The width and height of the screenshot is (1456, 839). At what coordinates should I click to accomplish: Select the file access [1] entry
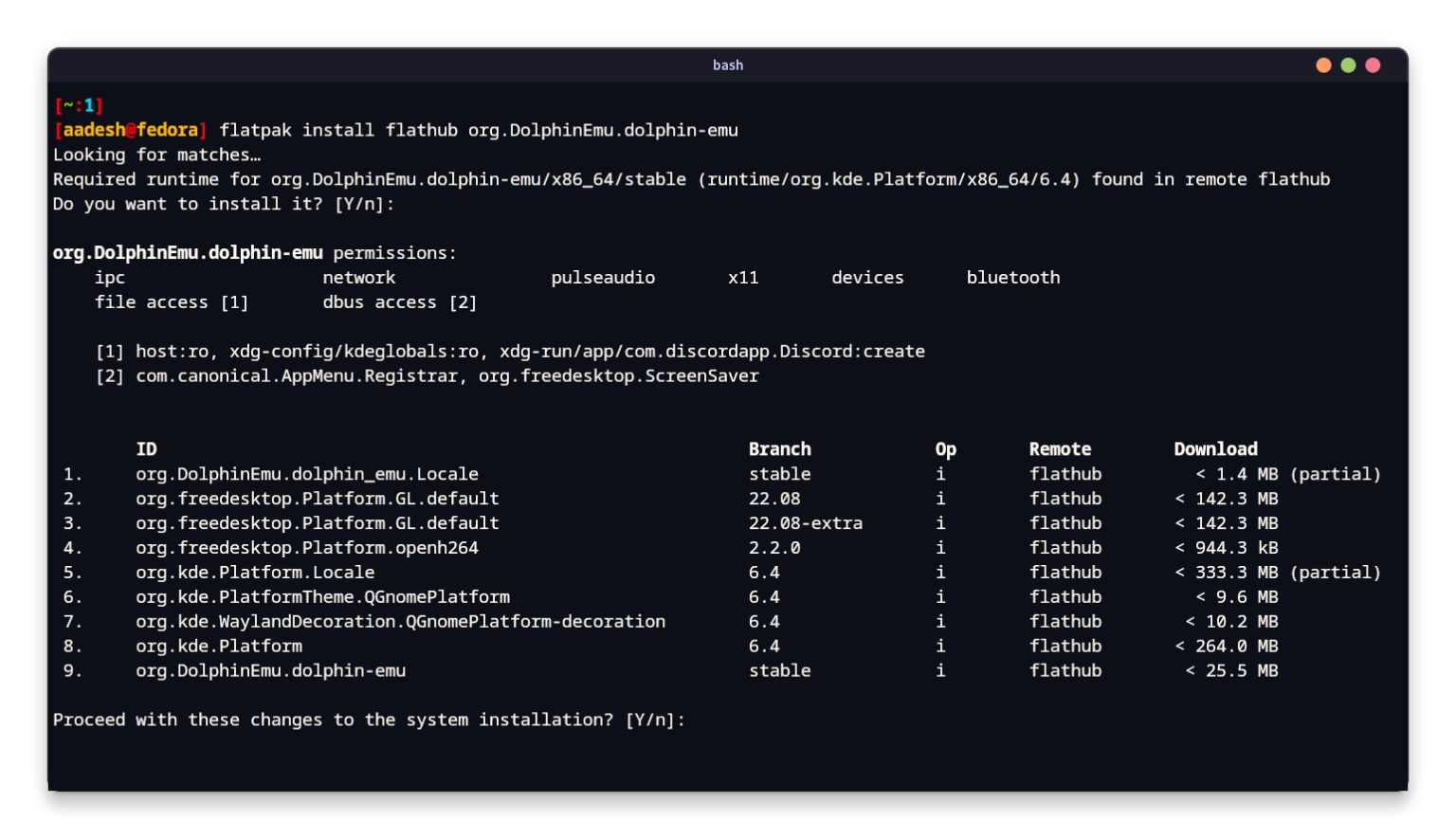(x=171, y=301)
